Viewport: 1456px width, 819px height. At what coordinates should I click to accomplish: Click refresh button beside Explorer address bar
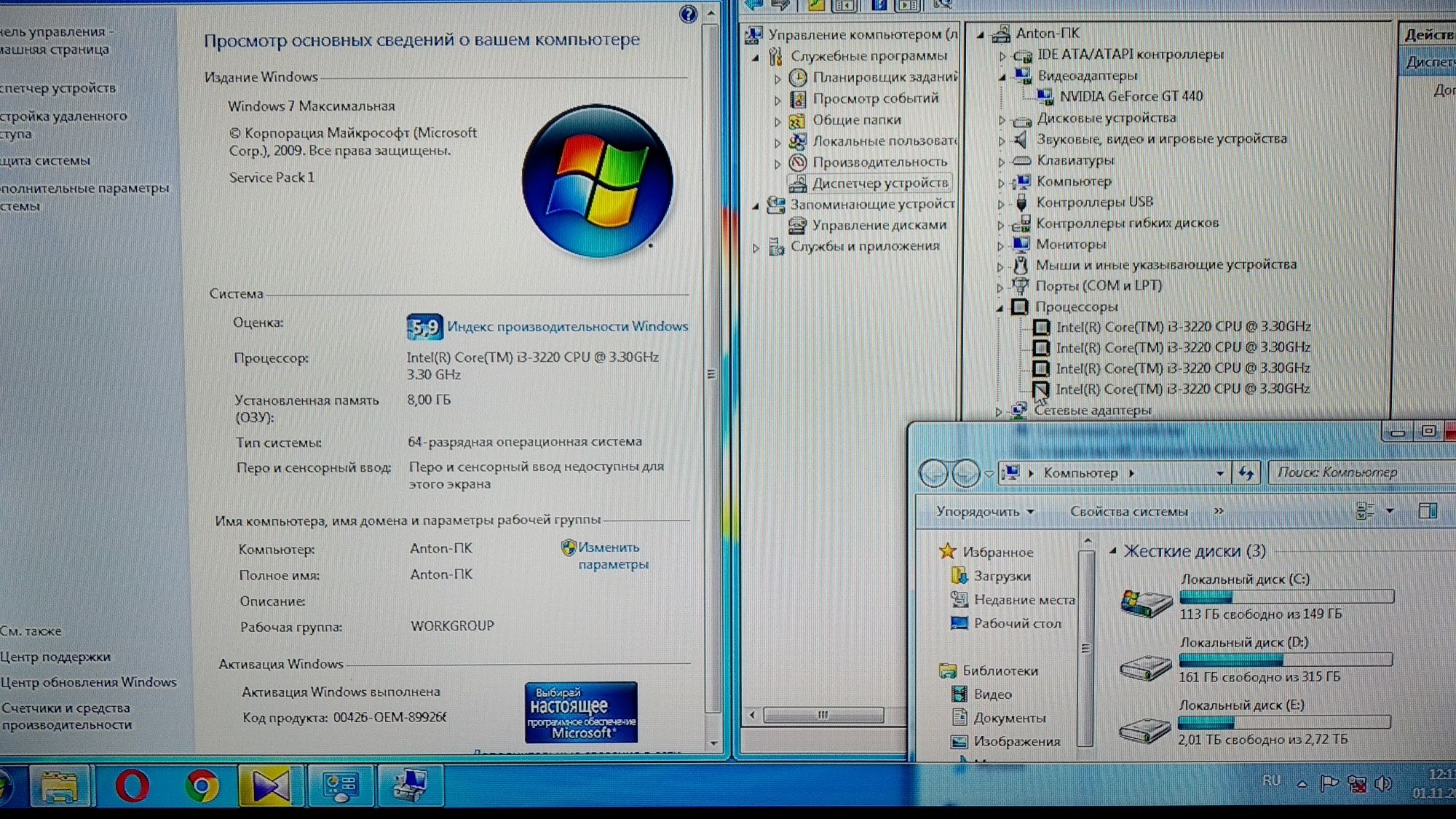1246,473
